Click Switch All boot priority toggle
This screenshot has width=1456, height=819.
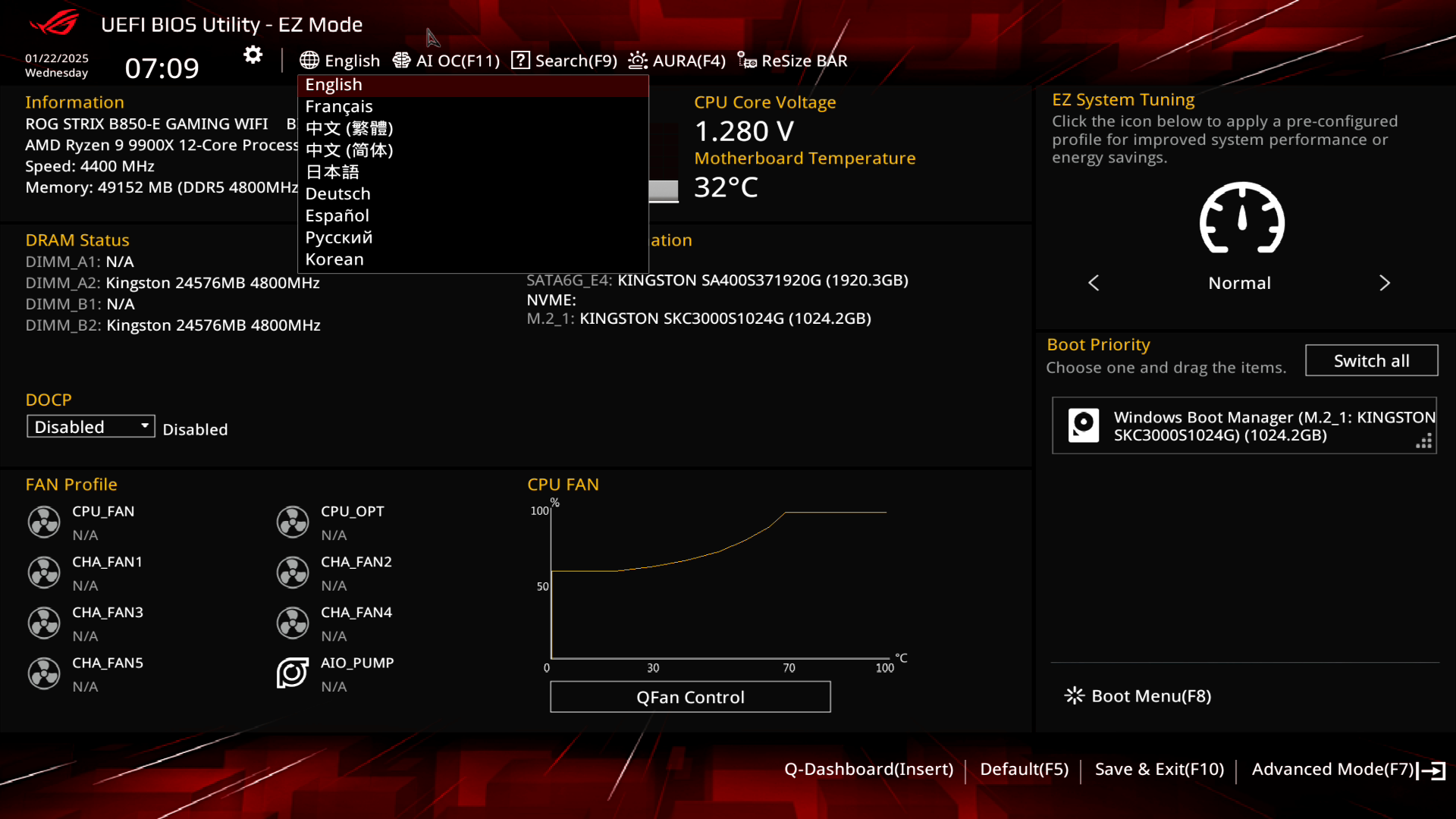click(1370, 360)
